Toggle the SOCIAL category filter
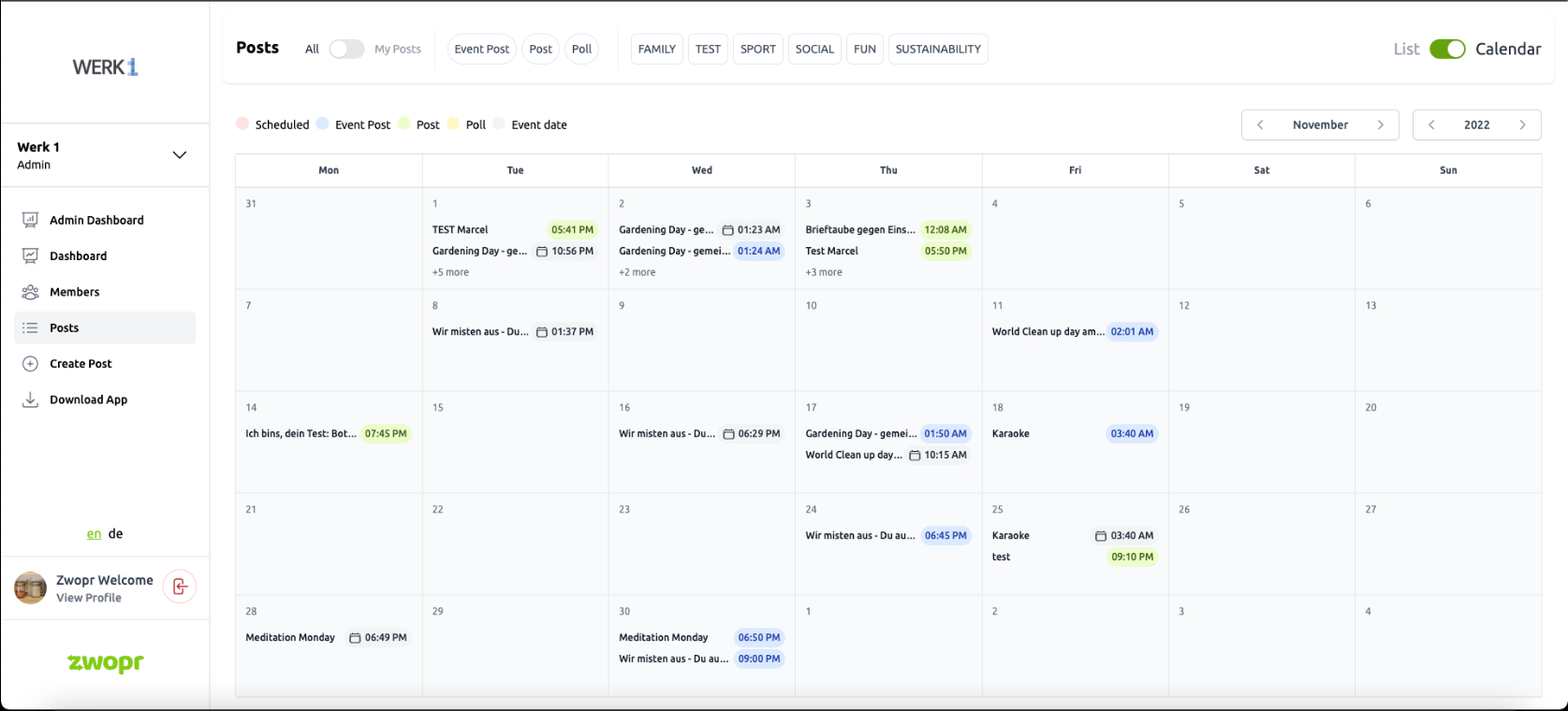The image size is (1568, 711). pyautogui.click(x=814, y=49)
